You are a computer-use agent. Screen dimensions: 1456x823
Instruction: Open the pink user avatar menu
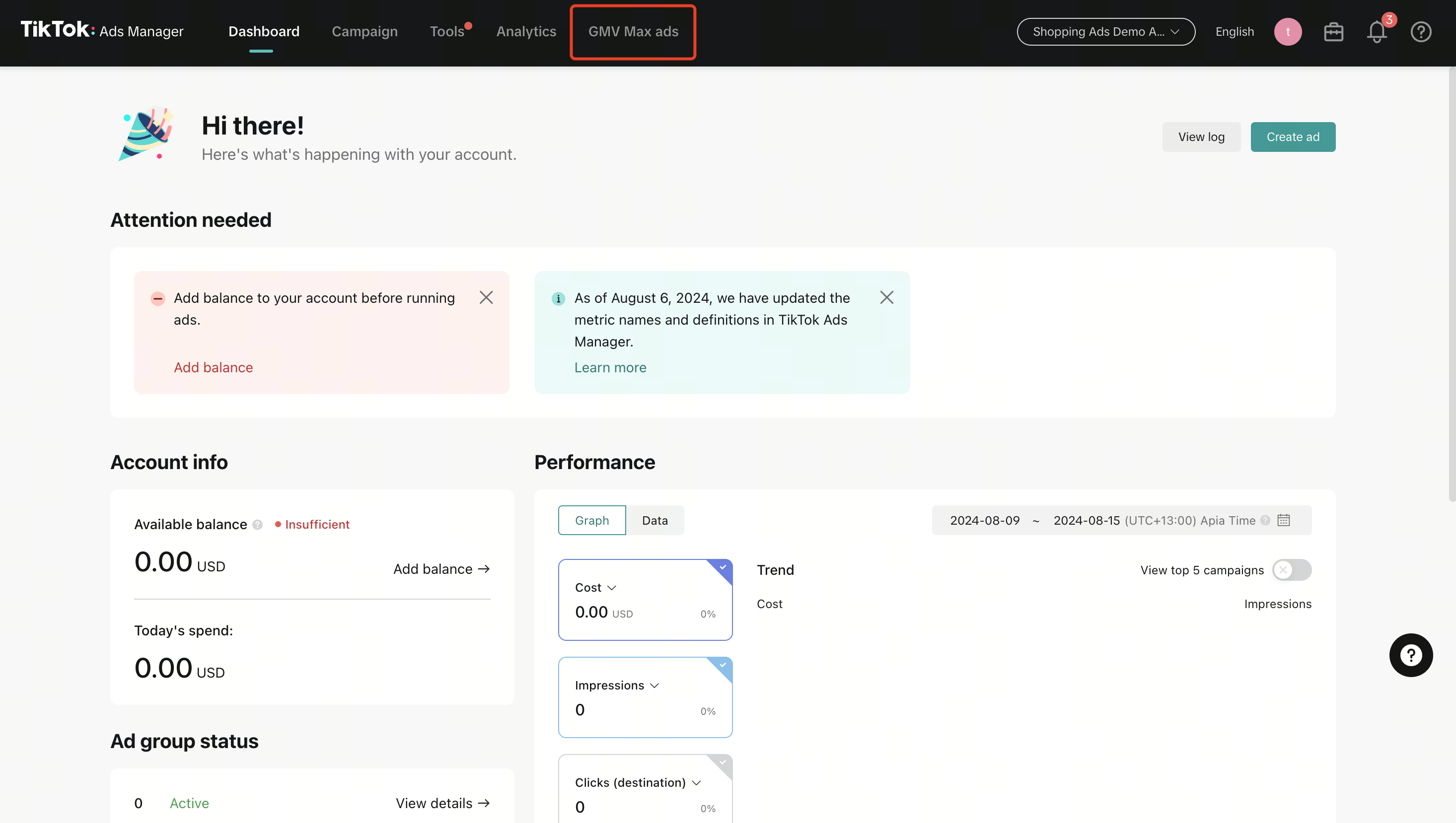(x=1288, y=32)
